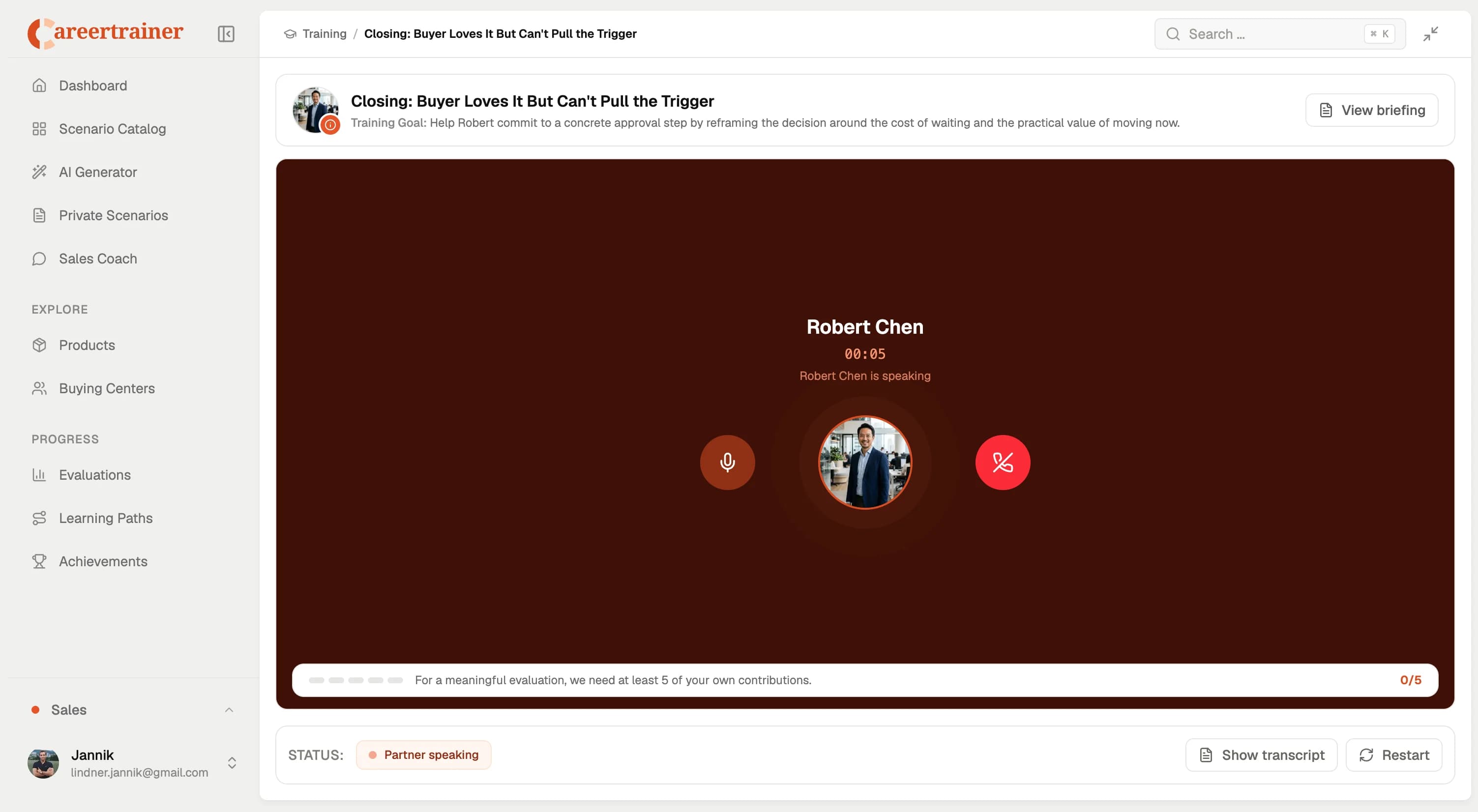Click the Evaluations bar chart icon
1478x812 pixels.
[39, 475]
